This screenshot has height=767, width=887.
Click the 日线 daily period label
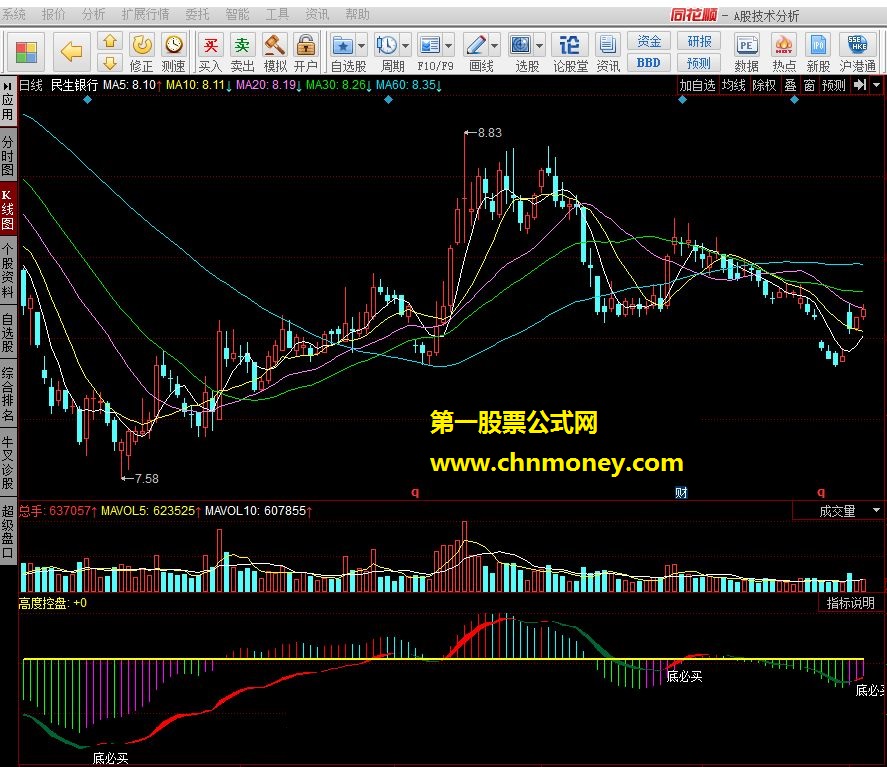click(31, 85)
